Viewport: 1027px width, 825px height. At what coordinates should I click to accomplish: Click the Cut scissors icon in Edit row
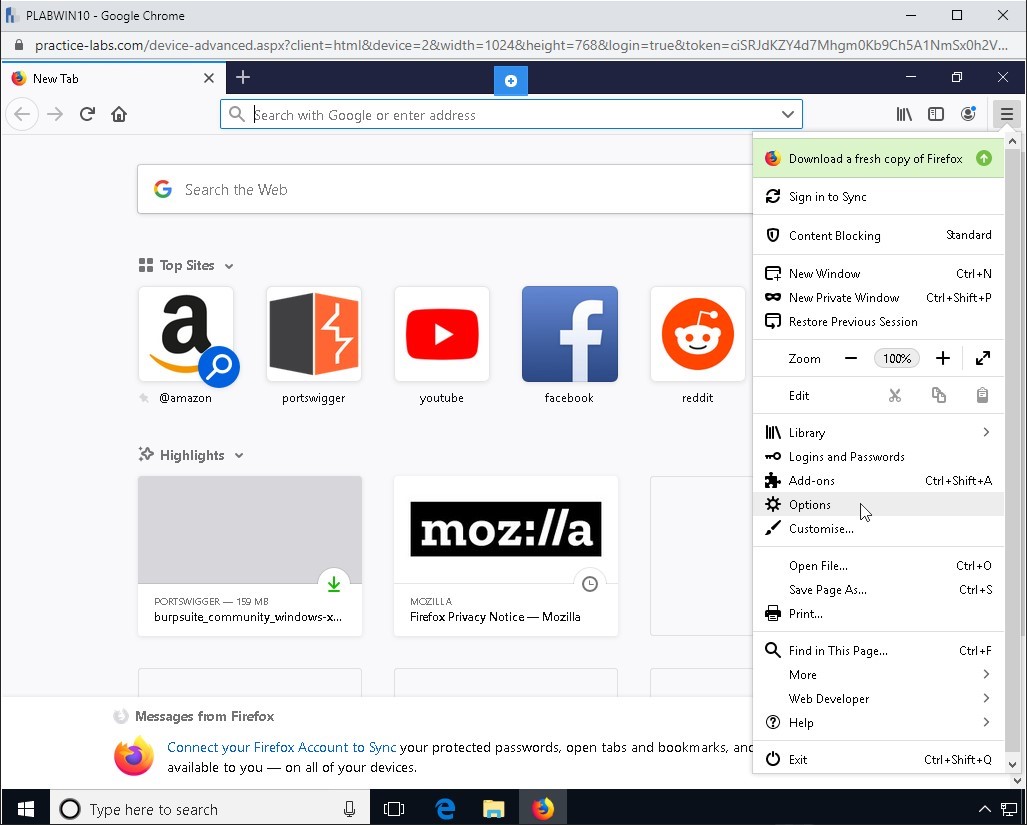pyautogui.click(x=895, y=395)
